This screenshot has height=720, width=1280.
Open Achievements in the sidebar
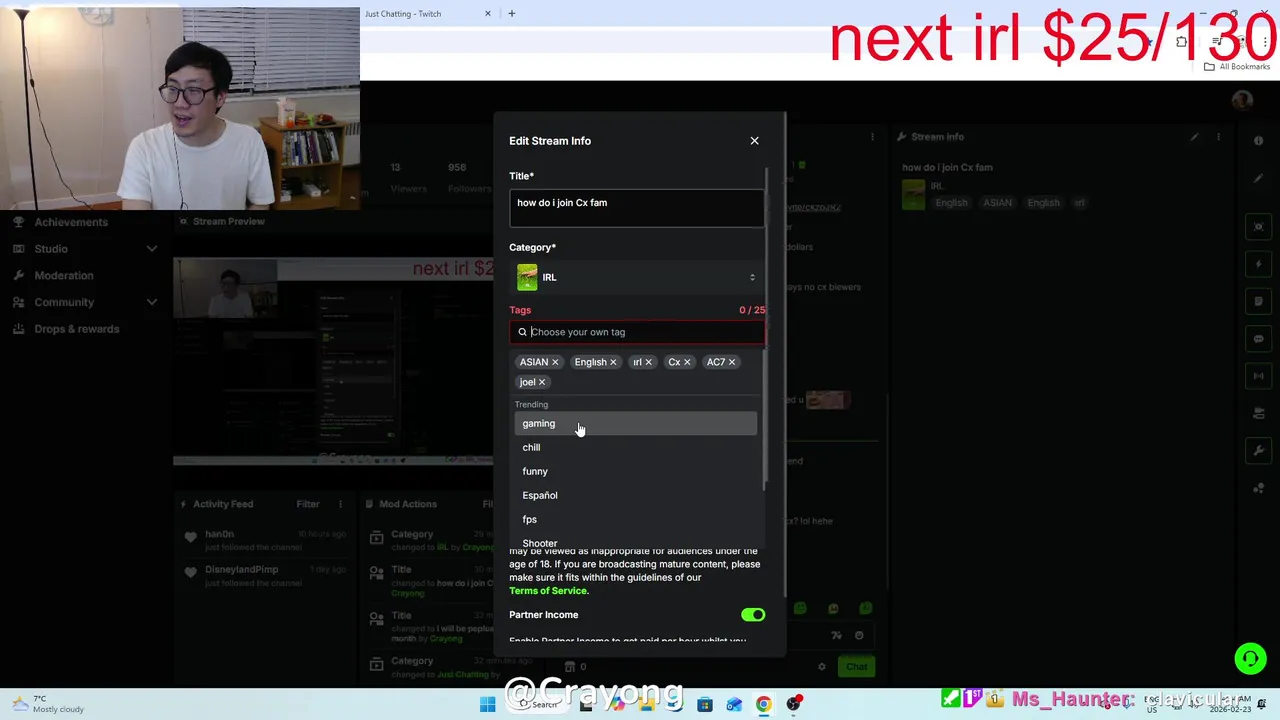(70, 222)
